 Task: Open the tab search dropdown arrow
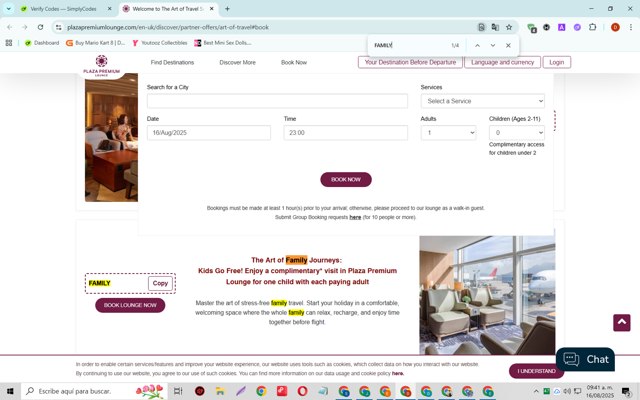point(9,9)
